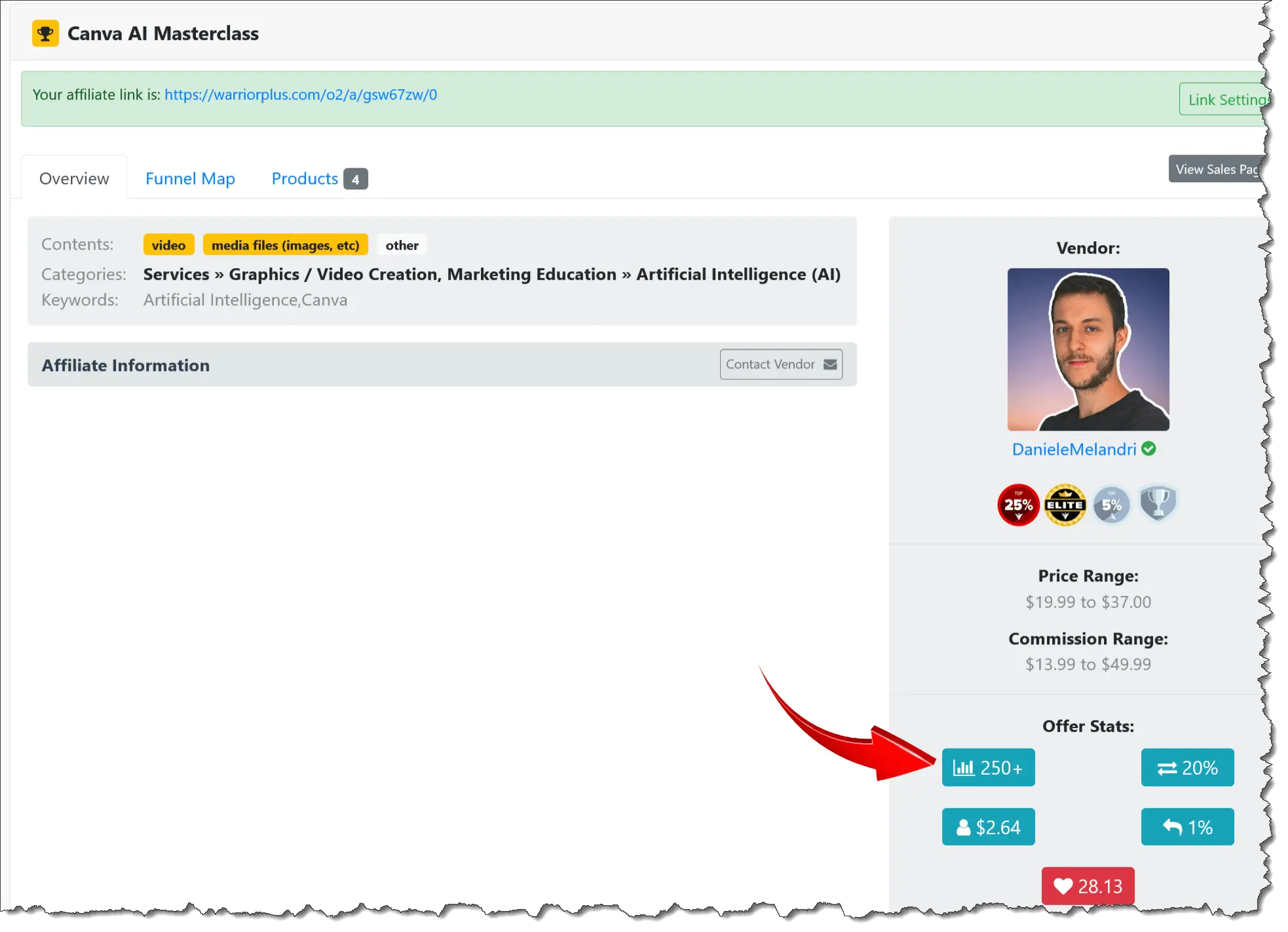Click the View Sales Page button
Screen dimensions: 1288x932
[x=1215, y=169]
